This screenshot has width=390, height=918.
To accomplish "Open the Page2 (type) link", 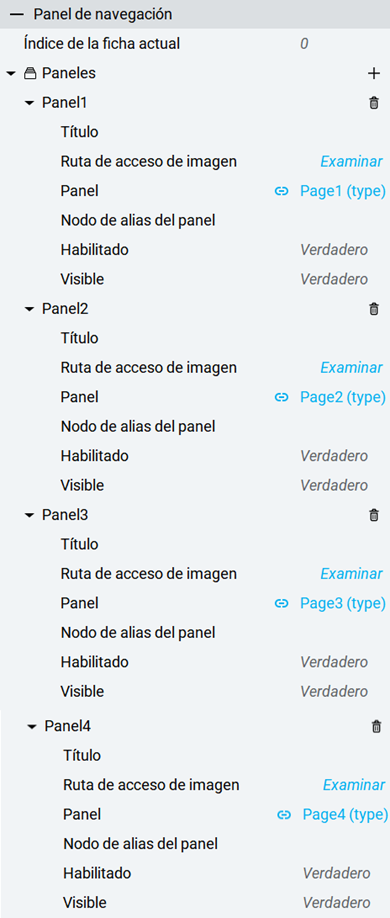I will 343,398.
